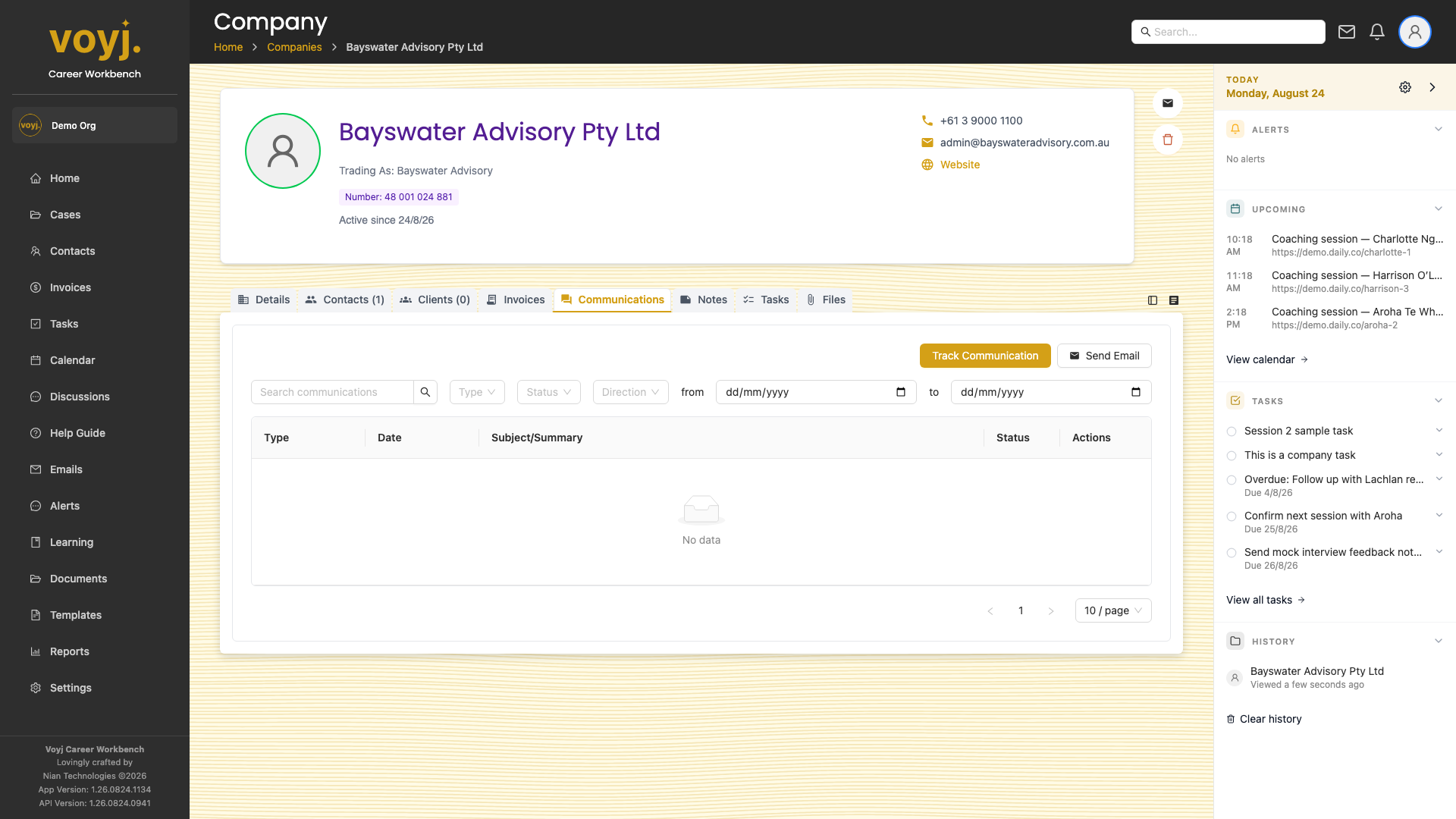Open the company Website link
This screenshot has width=1456, height=819.
click(x=960, y=165)
